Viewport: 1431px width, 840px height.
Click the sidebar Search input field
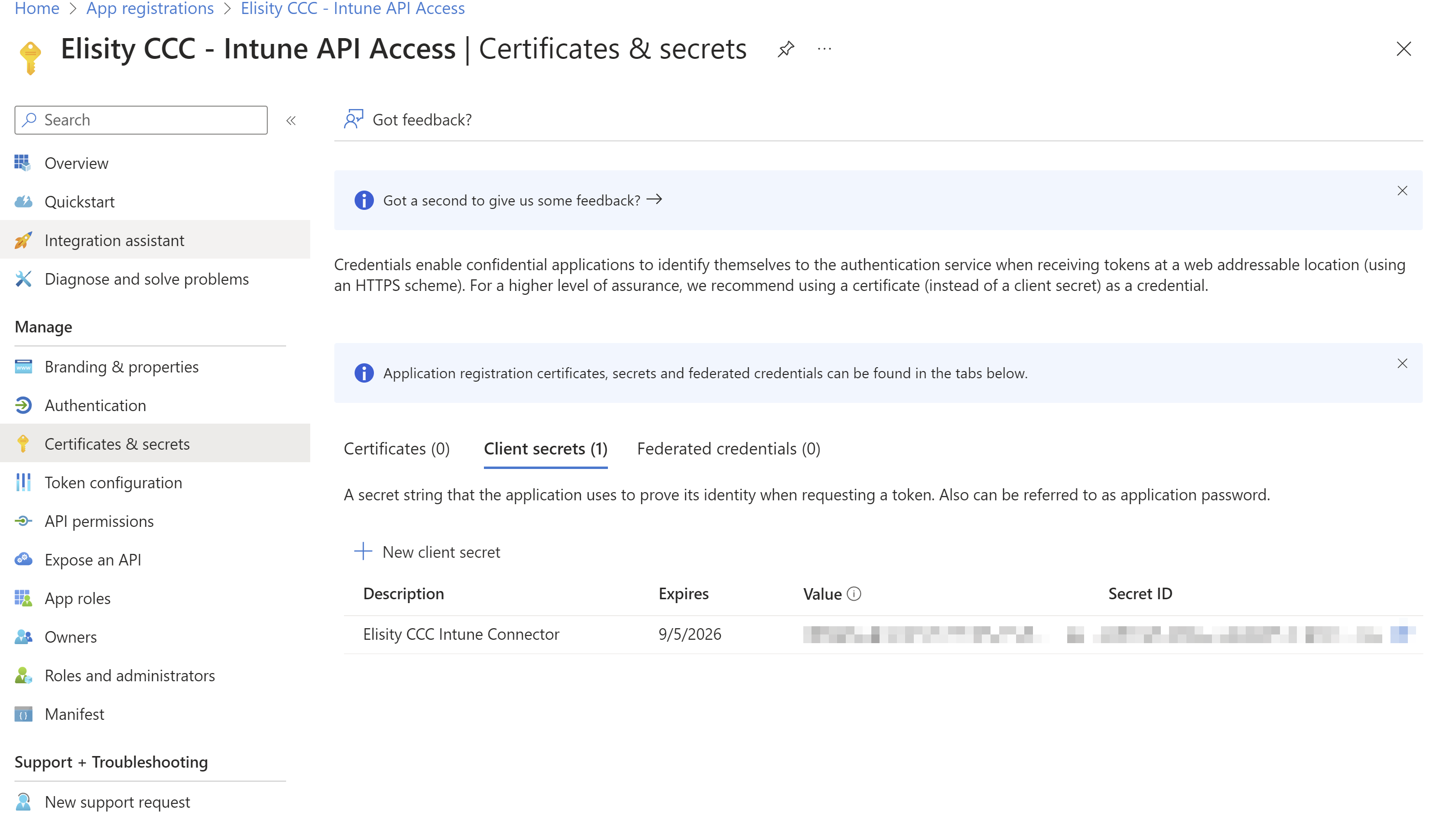pos(148,120)
